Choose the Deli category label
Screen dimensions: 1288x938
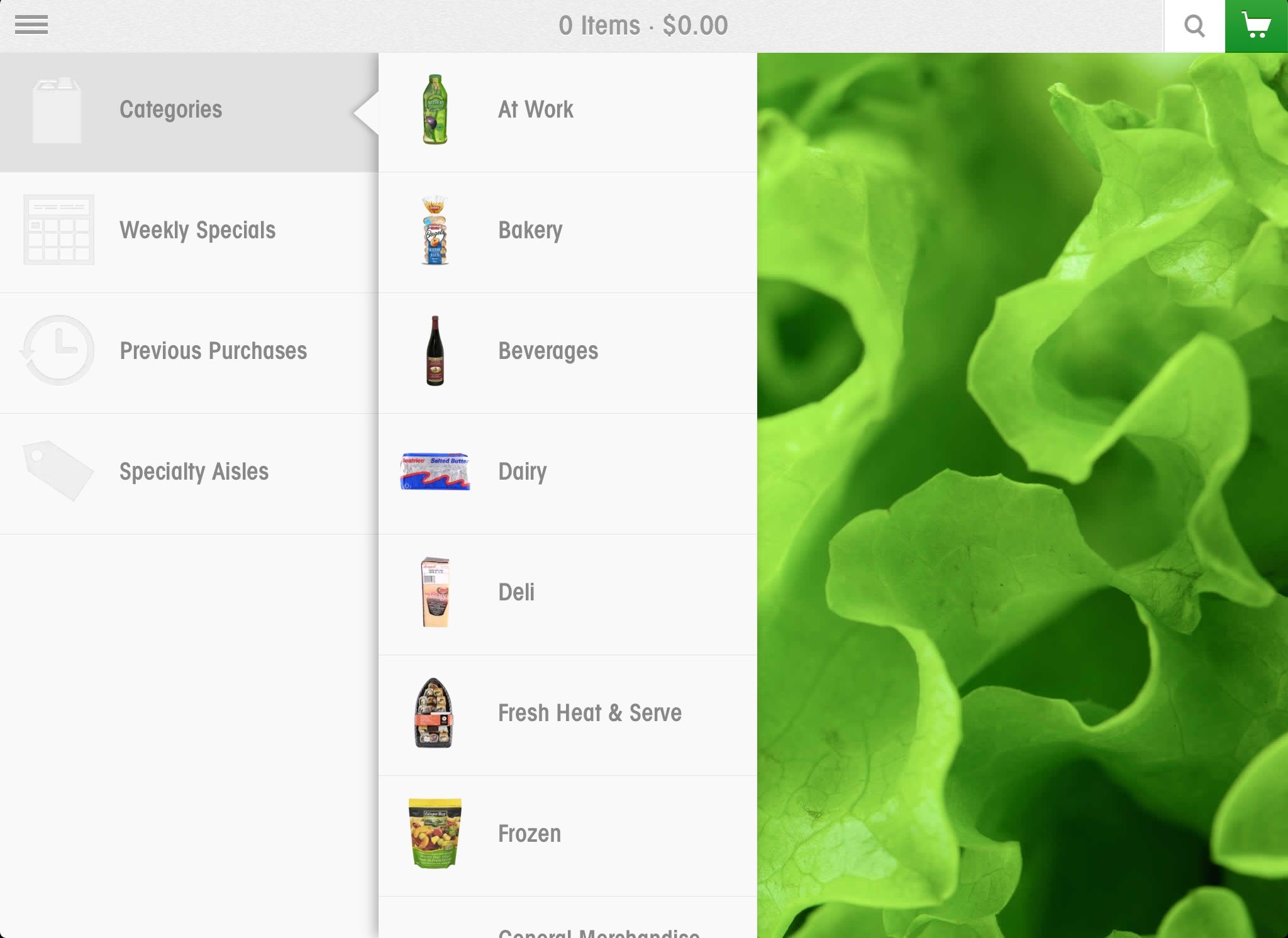click(x=516, y=592)
